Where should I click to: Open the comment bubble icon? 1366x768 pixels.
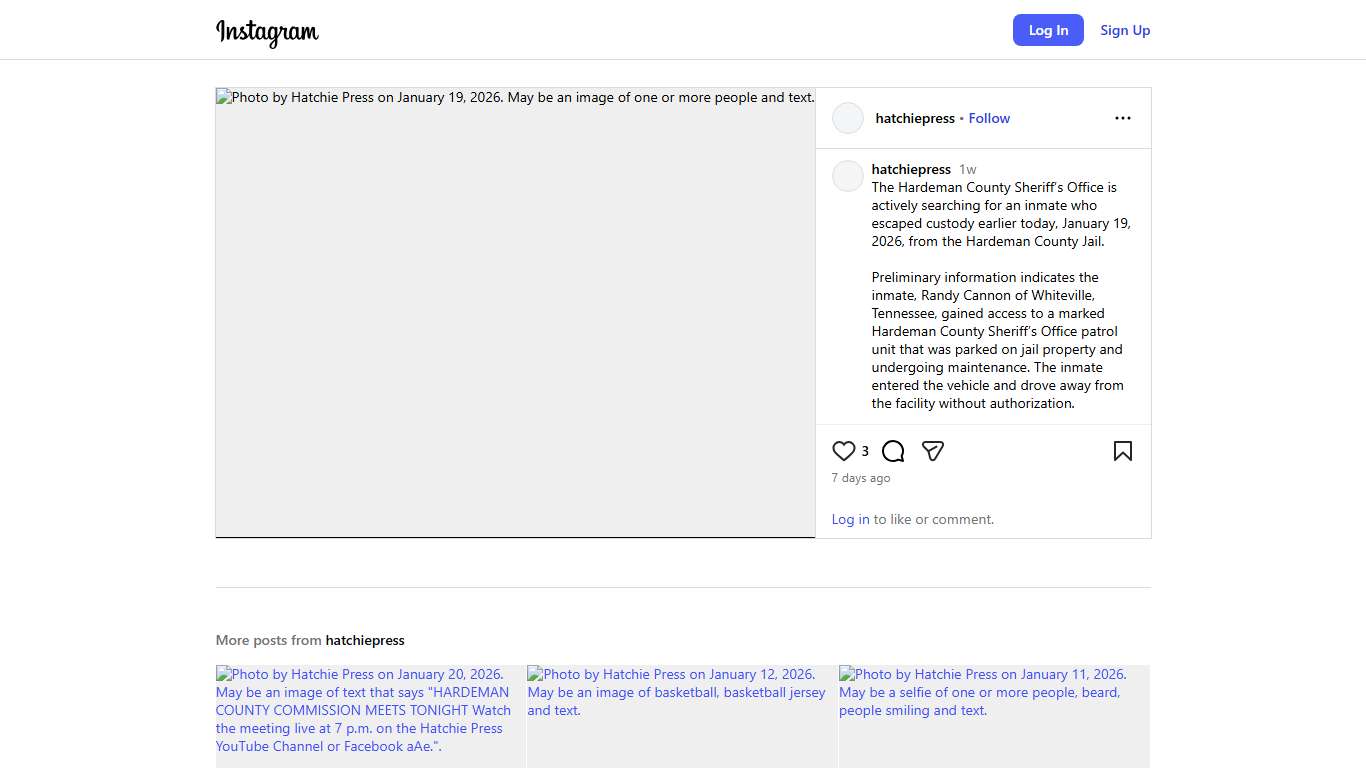click(893, 451)
